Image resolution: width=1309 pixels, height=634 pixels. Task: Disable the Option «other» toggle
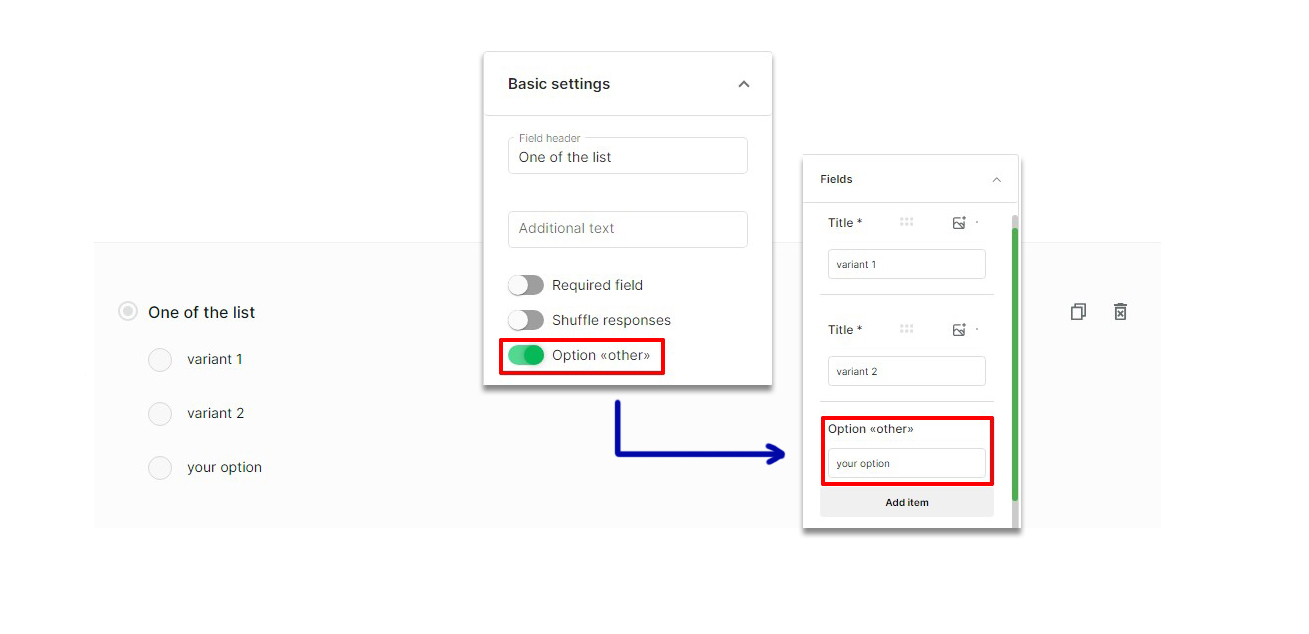[x=526, y=355]
